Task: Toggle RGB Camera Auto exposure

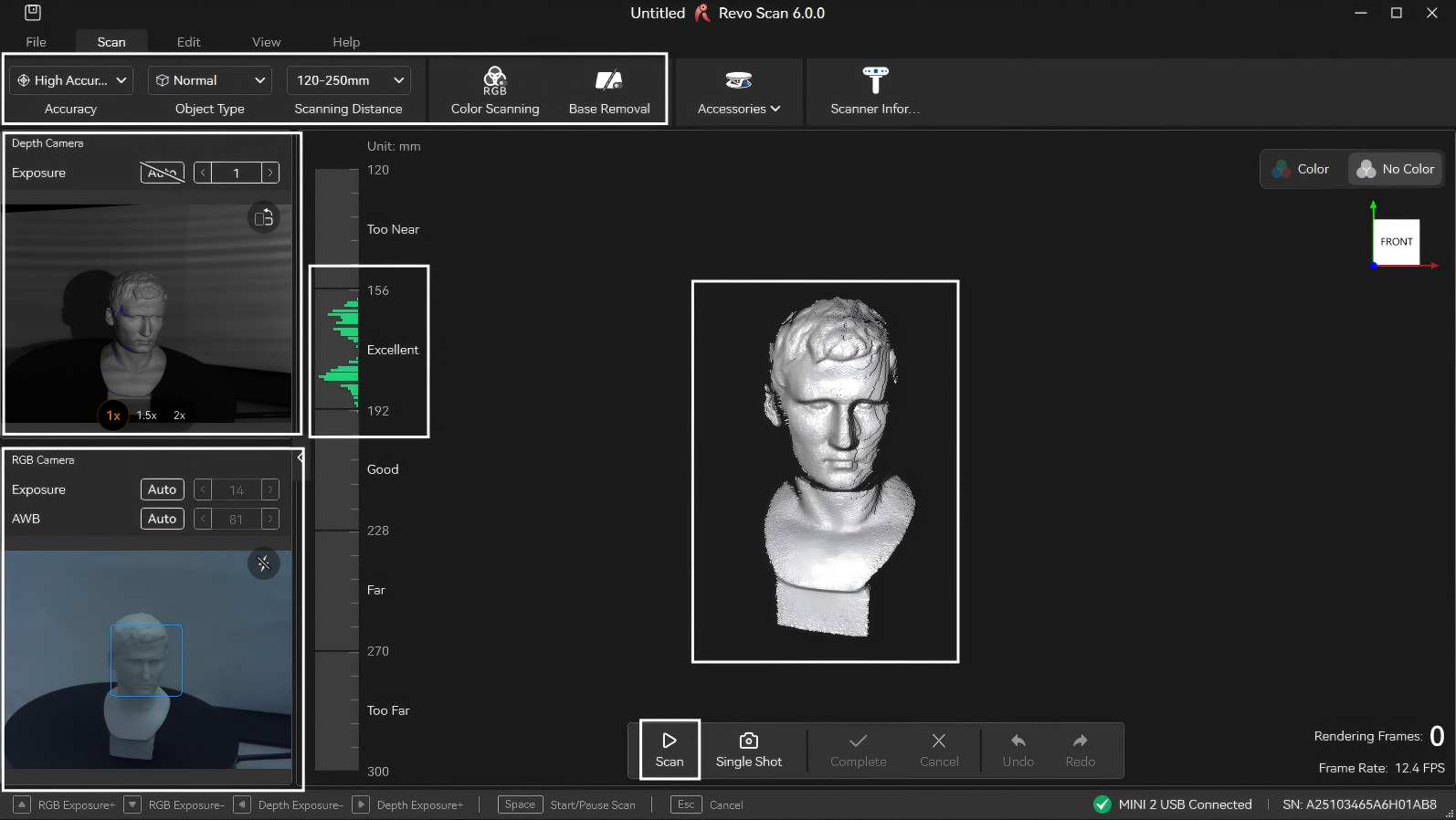Action: coord(163,489)
